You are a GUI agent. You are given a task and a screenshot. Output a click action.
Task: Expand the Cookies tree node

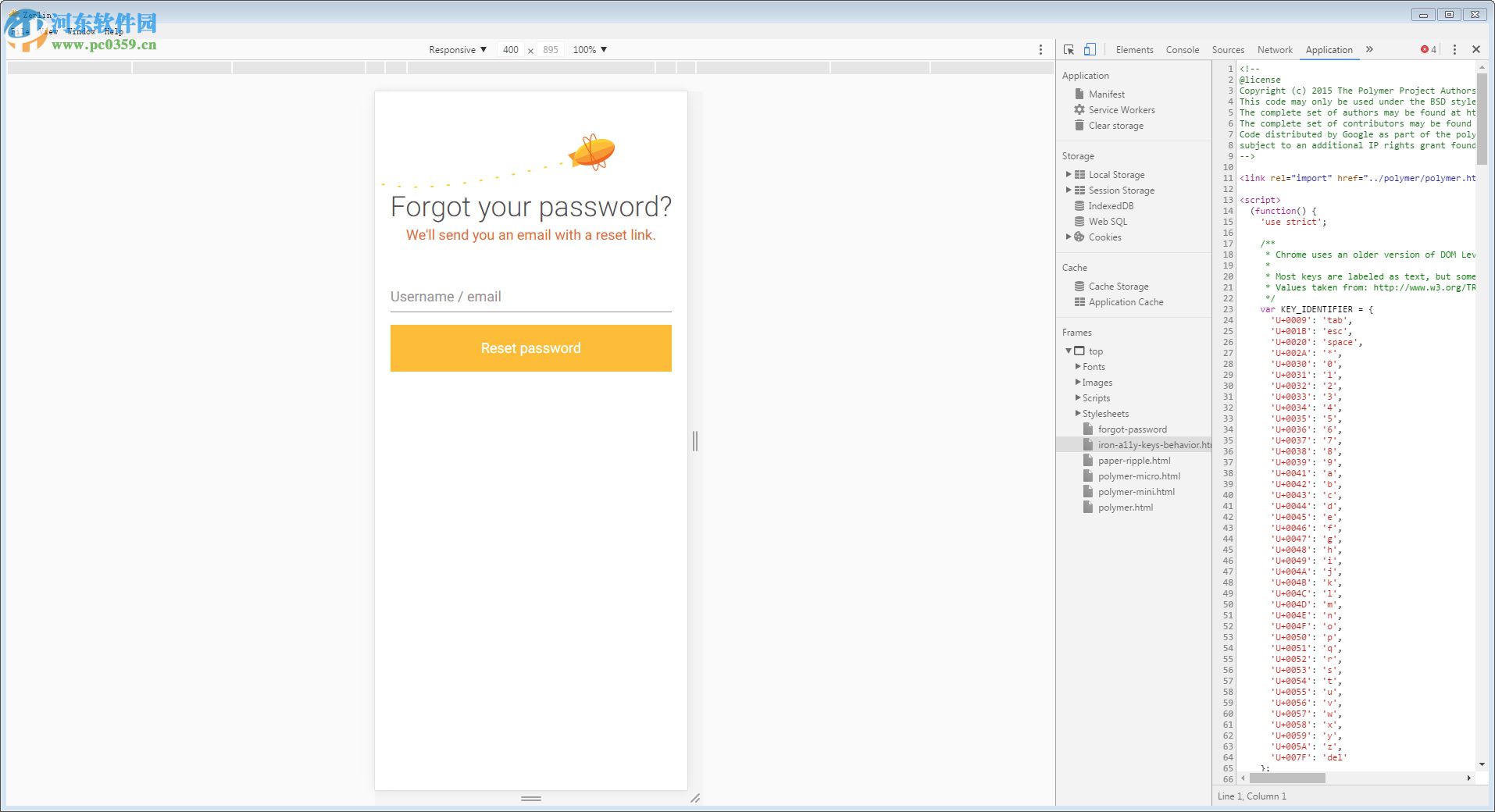tap(1069, 237)
